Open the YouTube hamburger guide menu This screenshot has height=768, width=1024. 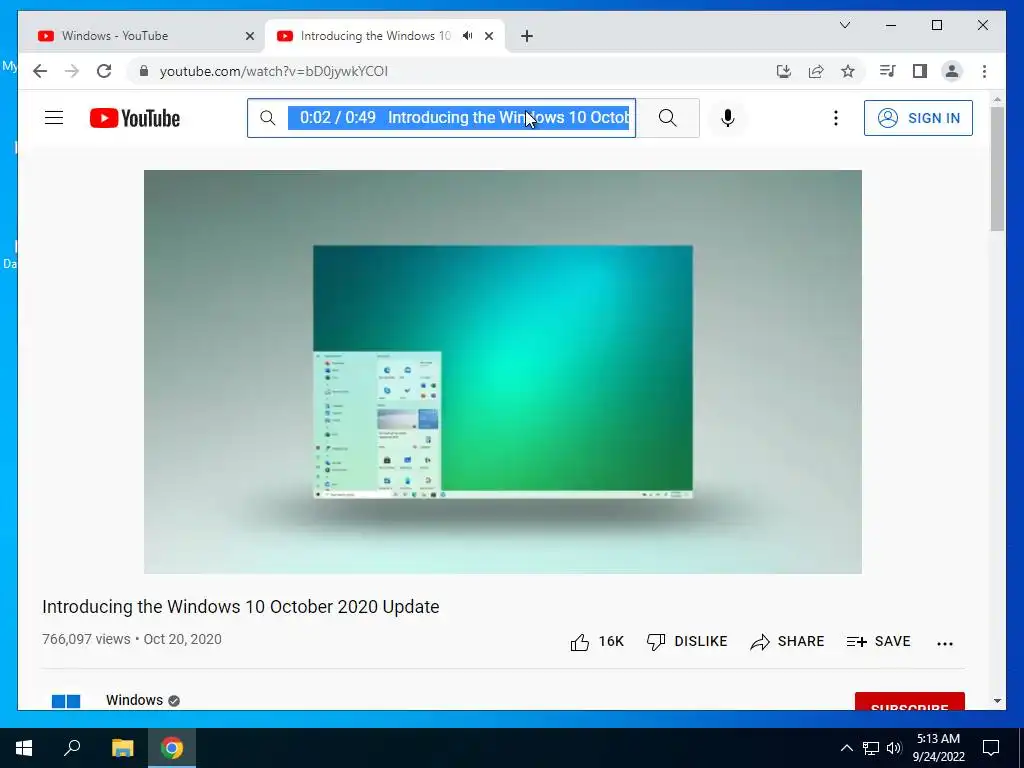pyautogui.click(x=54, y=118)
